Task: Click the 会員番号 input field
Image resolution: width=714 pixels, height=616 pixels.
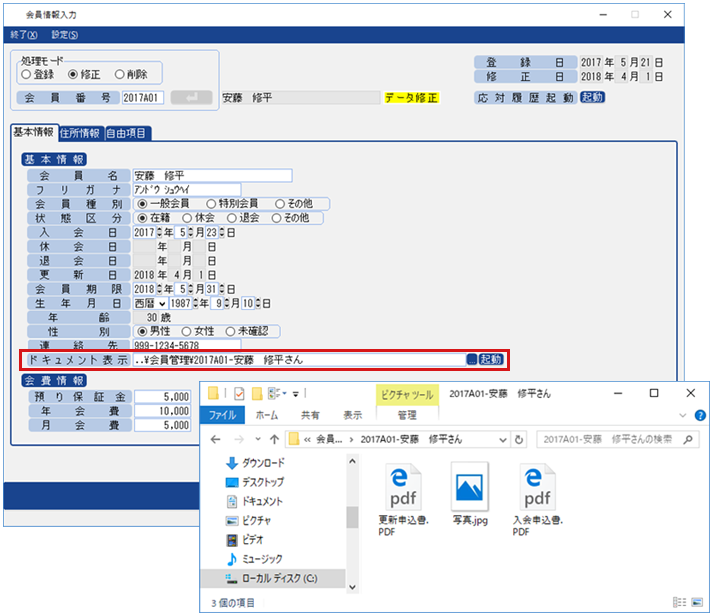Action: pyautogui.click(x=143, y=97)
